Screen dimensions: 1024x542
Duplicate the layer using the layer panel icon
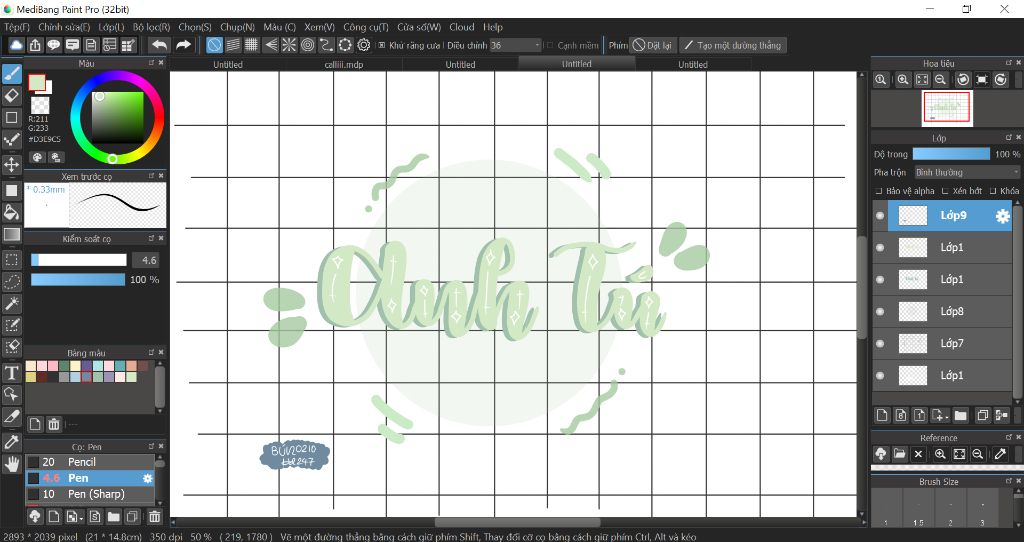coord(982,415)
